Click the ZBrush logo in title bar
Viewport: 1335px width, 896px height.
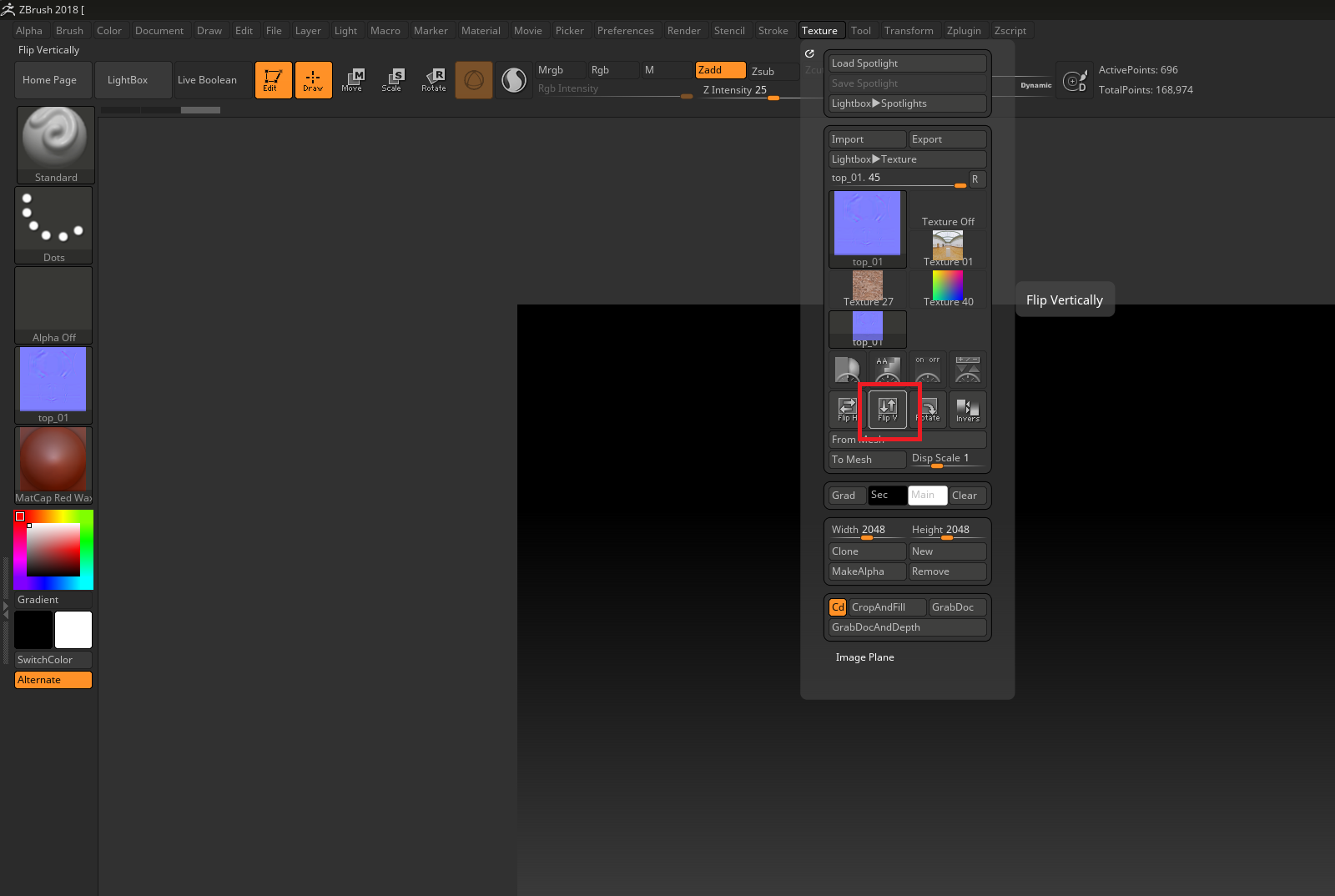point(8,10)
